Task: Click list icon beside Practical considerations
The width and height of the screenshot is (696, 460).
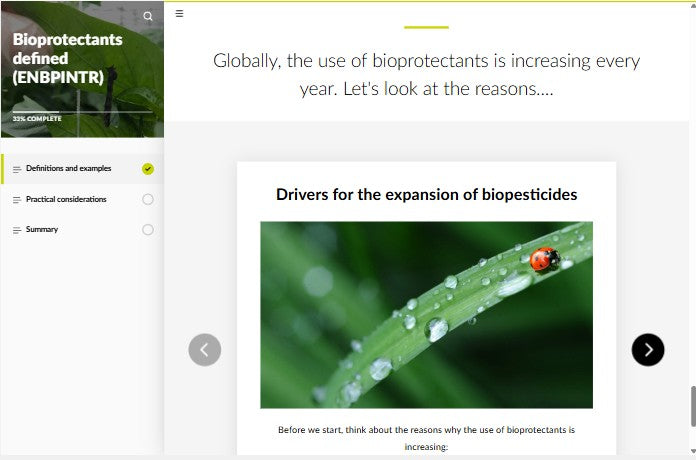Action: click(x=16, y=200)
